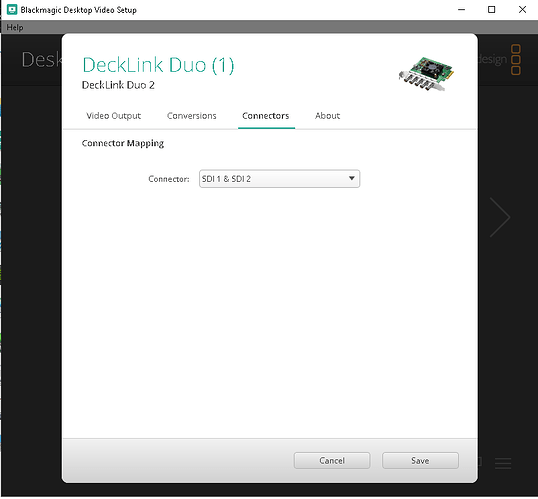Click the DeckLink Duo card image
The image size is (538, 499).
pyautogui.click(x=426, y=73)
